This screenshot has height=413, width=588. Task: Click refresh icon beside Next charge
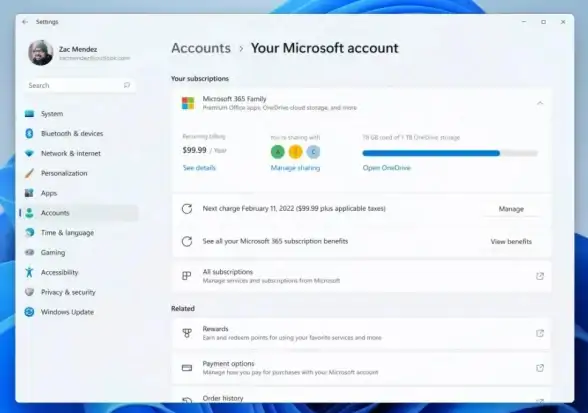187,209
